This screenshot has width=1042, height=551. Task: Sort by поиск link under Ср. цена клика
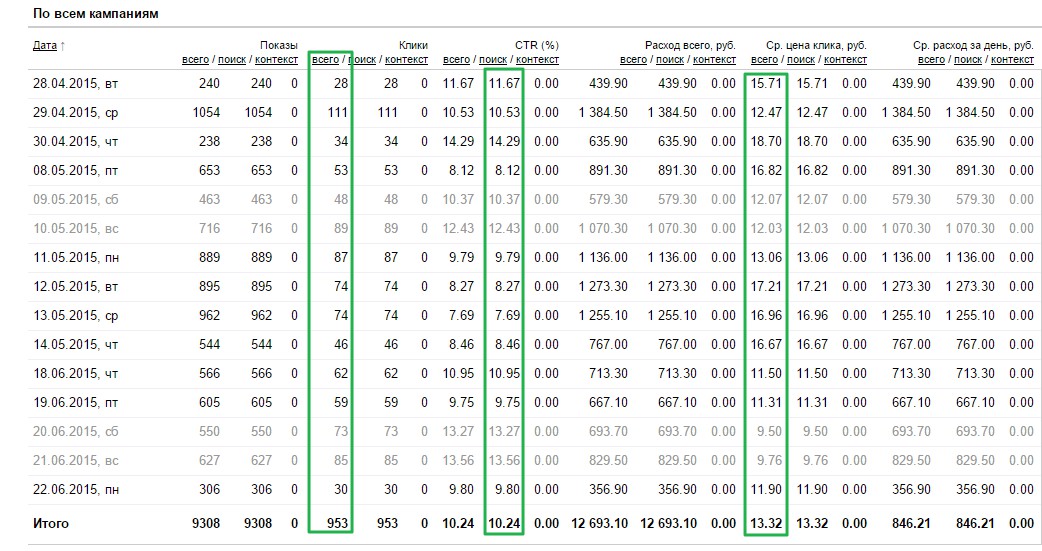801,59
